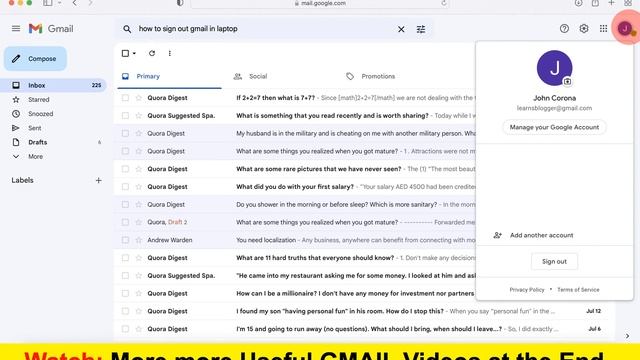Star the 'If 2+2=7' email
Screen dimensions: 640x360
pos(138,98)
